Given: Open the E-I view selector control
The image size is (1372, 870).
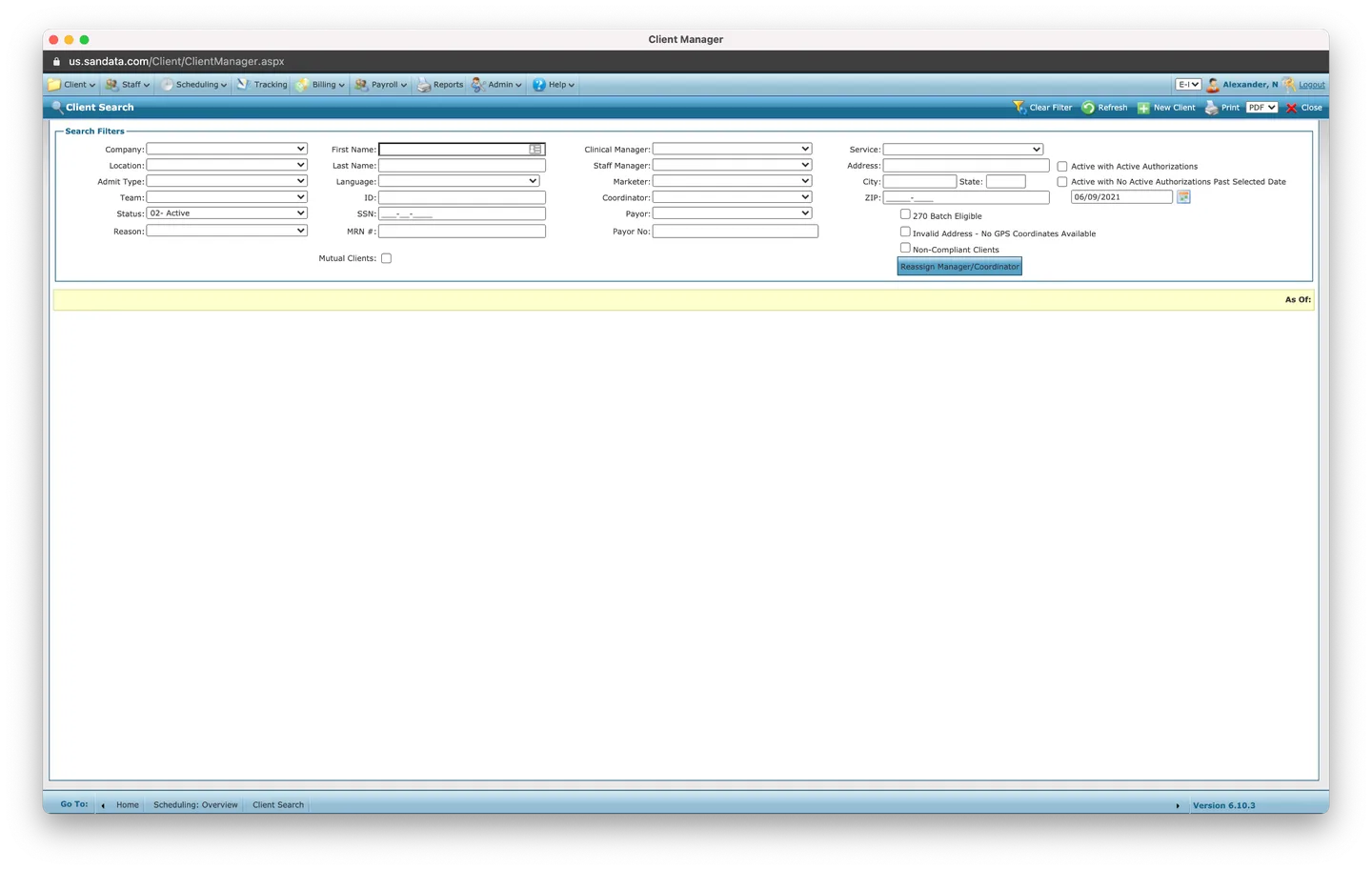Looking at the screenshot, I should [1187, 84].
